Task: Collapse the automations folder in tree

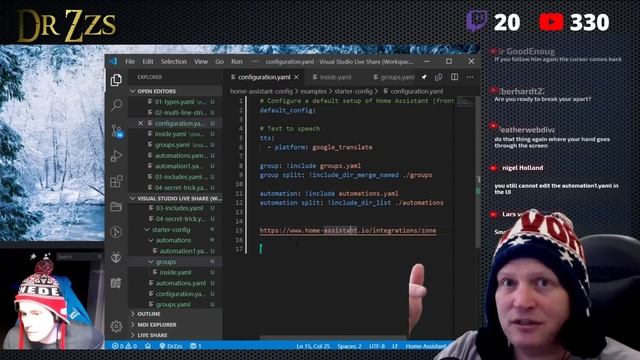Action: pos(151,240)
